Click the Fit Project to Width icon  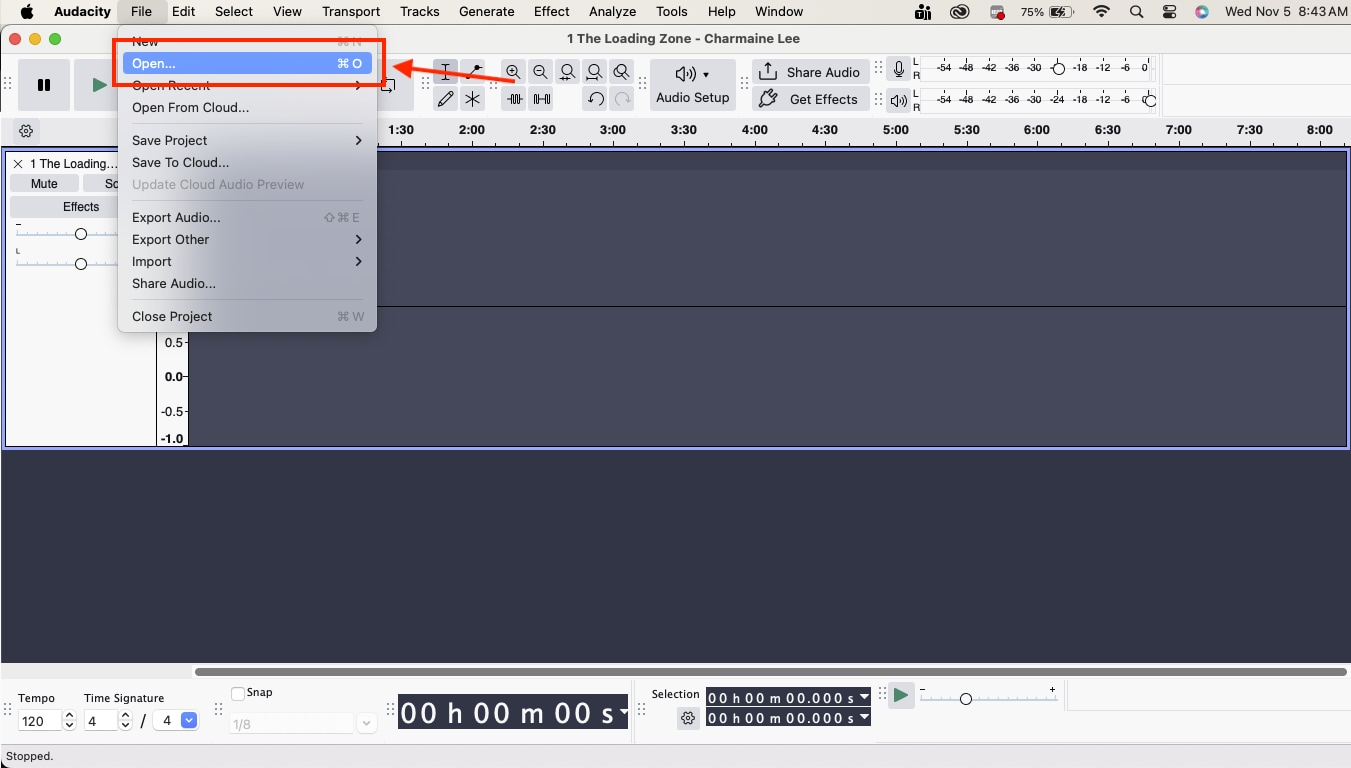594,72
